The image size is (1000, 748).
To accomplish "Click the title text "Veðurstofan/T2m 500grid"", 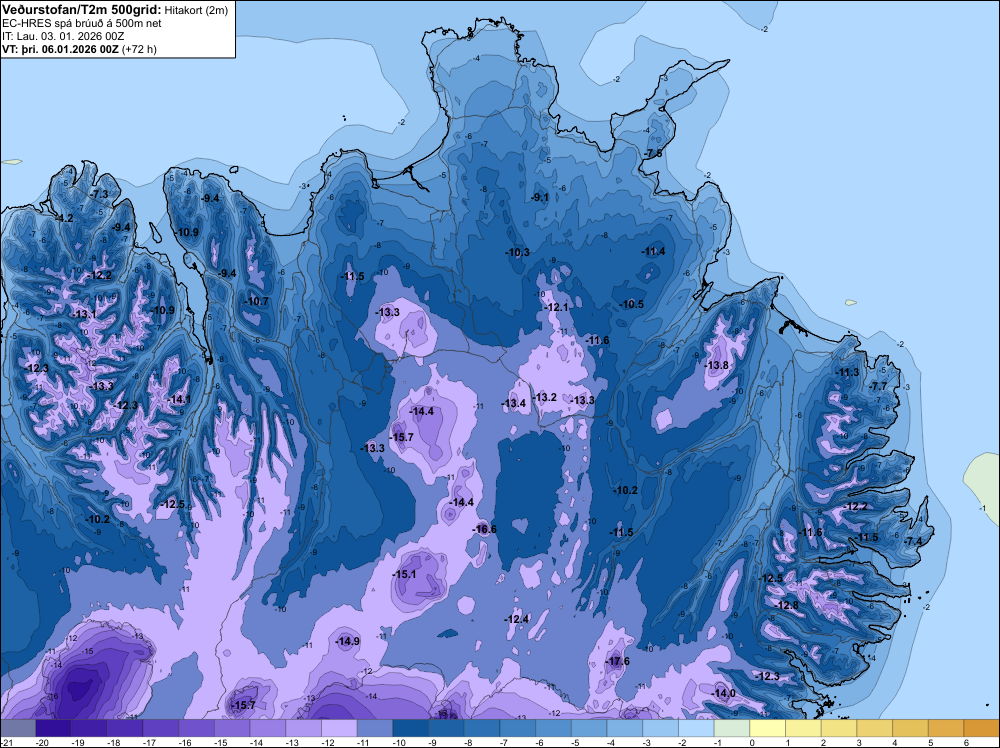I will [81, 9].
